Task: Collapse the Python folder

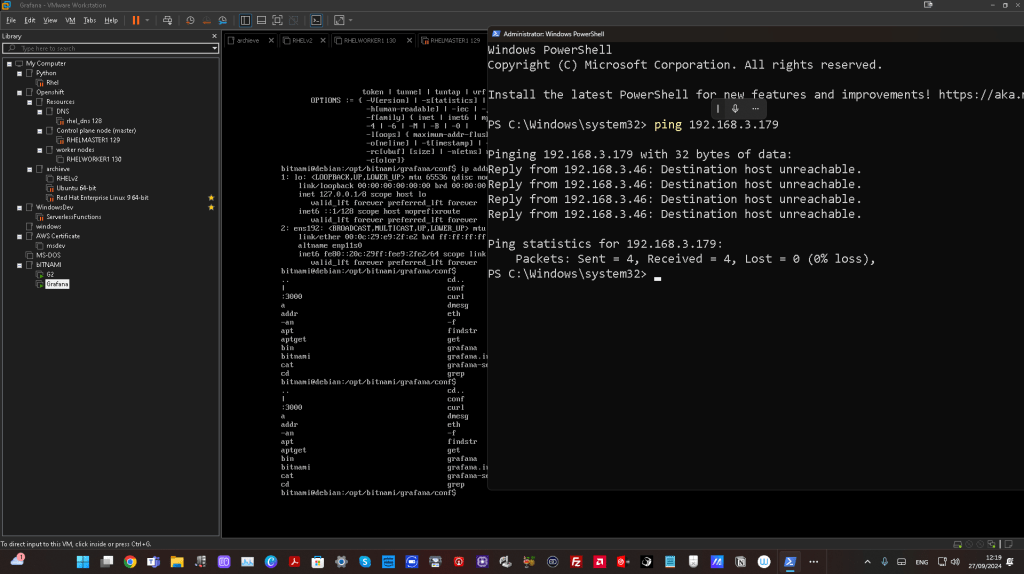Action: (x=20, y=73)
